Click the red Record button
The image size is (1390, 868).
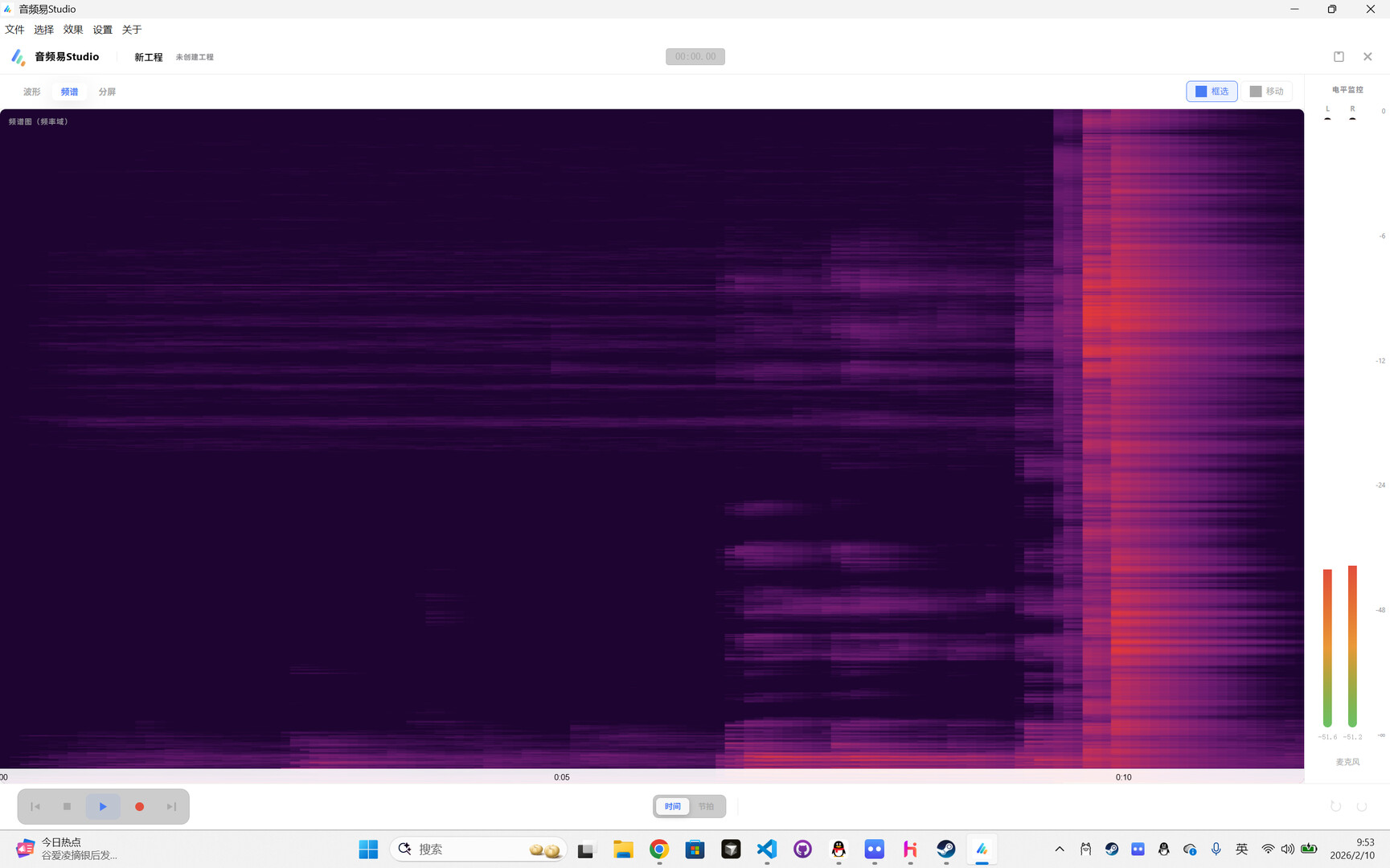point(139,806)
